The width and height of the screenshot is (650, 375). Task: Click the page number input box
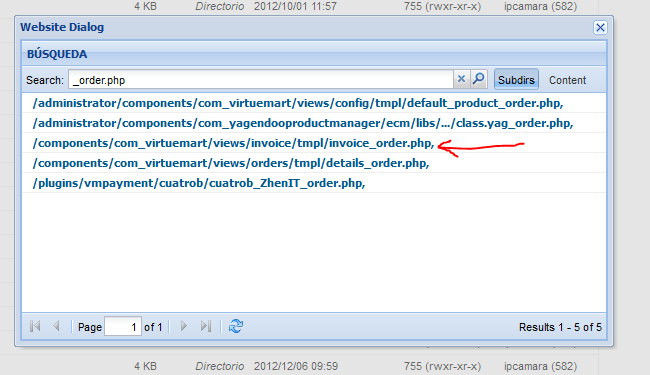pos(123,327)
